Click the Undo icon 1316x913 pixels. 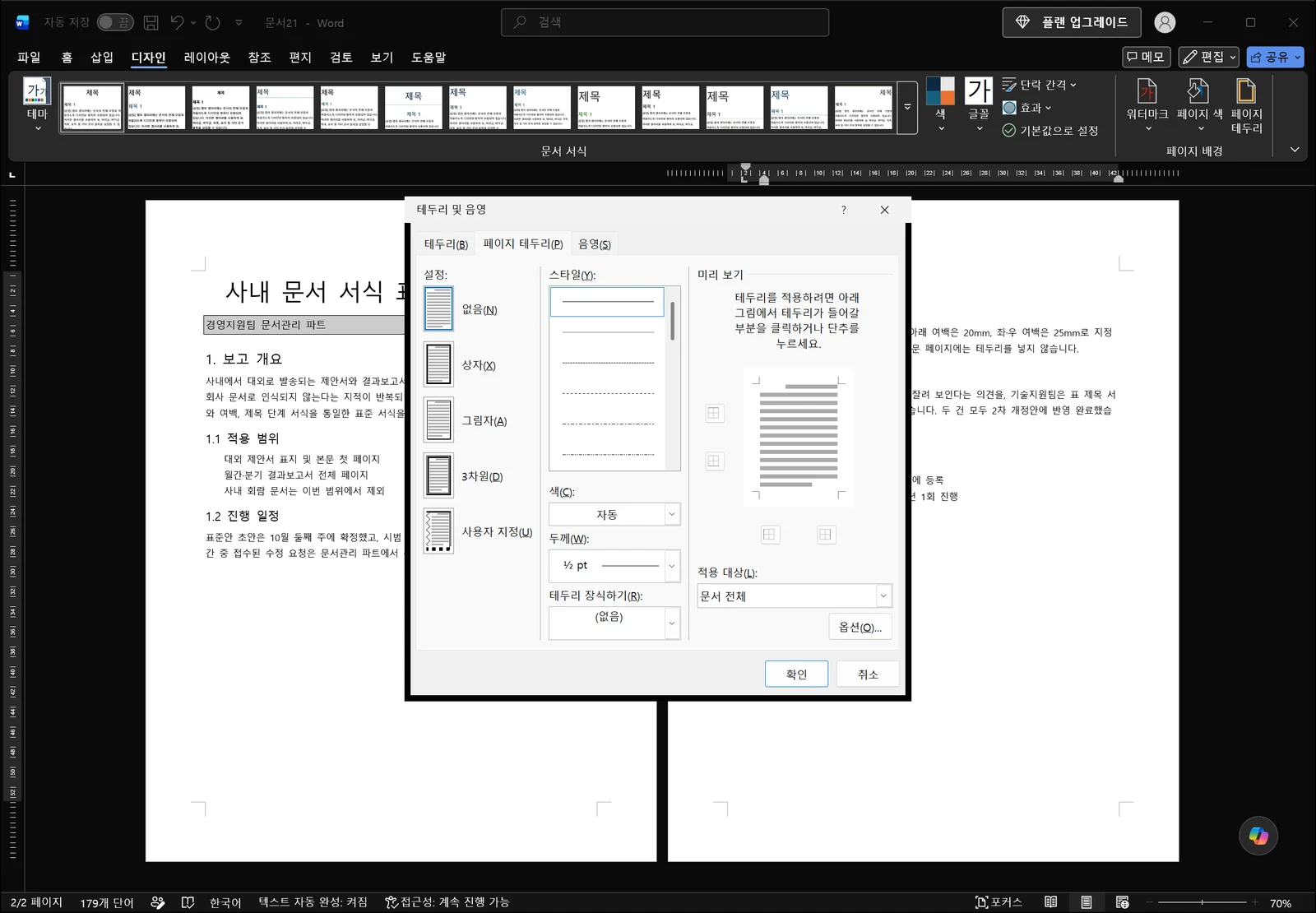tap(178, 23)
